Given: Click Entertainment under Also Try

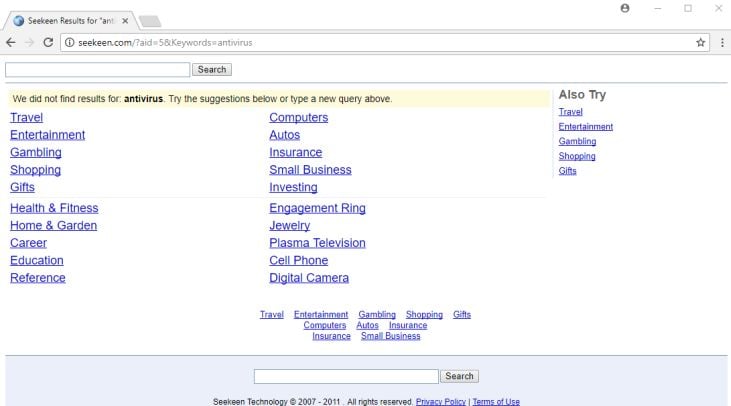Looking at the screenshot, I should (x=586, y=127).
